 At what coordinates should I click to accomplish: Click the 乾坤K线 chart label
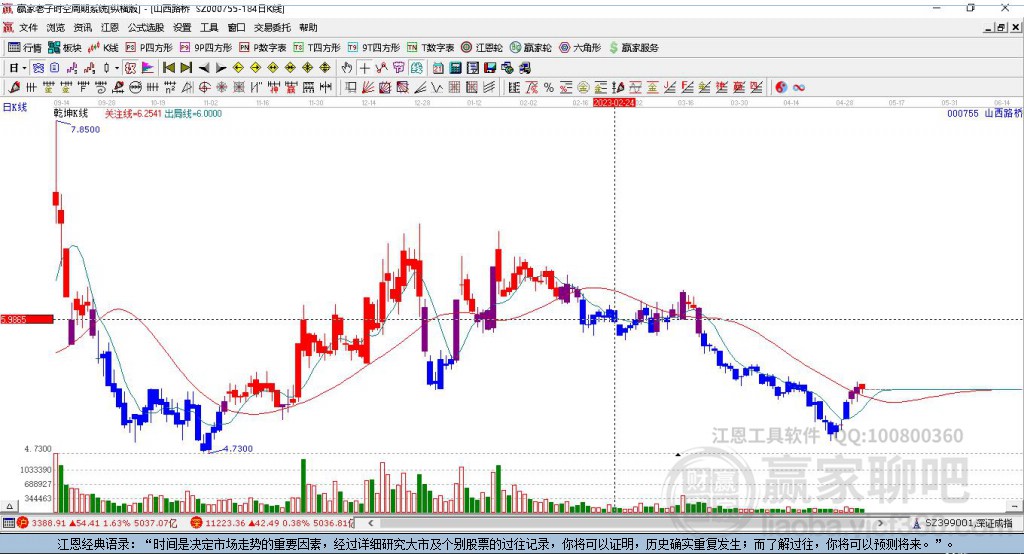tap(71, 114)
